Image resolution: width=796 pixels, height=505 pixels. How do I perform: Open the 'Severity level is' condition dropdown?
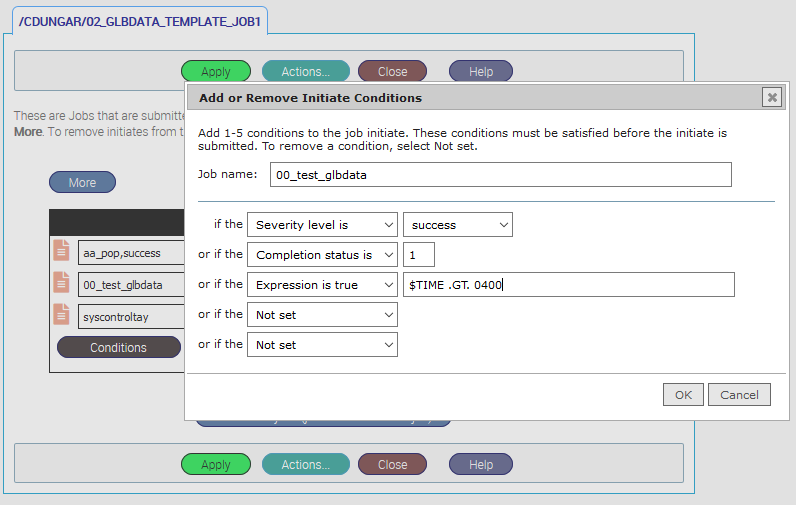pos(321,225)
